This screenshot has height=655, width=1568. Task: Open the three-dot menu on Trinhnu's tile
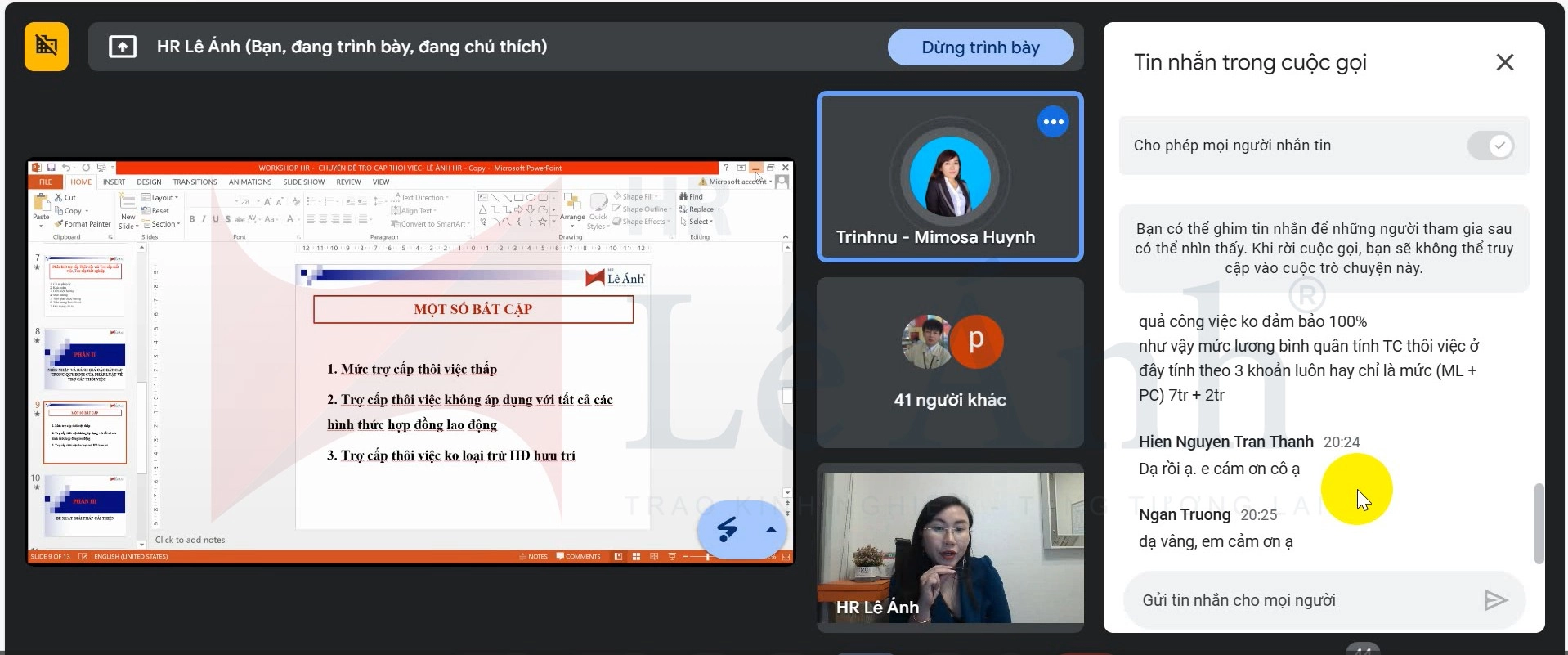tap(1053, 122)
